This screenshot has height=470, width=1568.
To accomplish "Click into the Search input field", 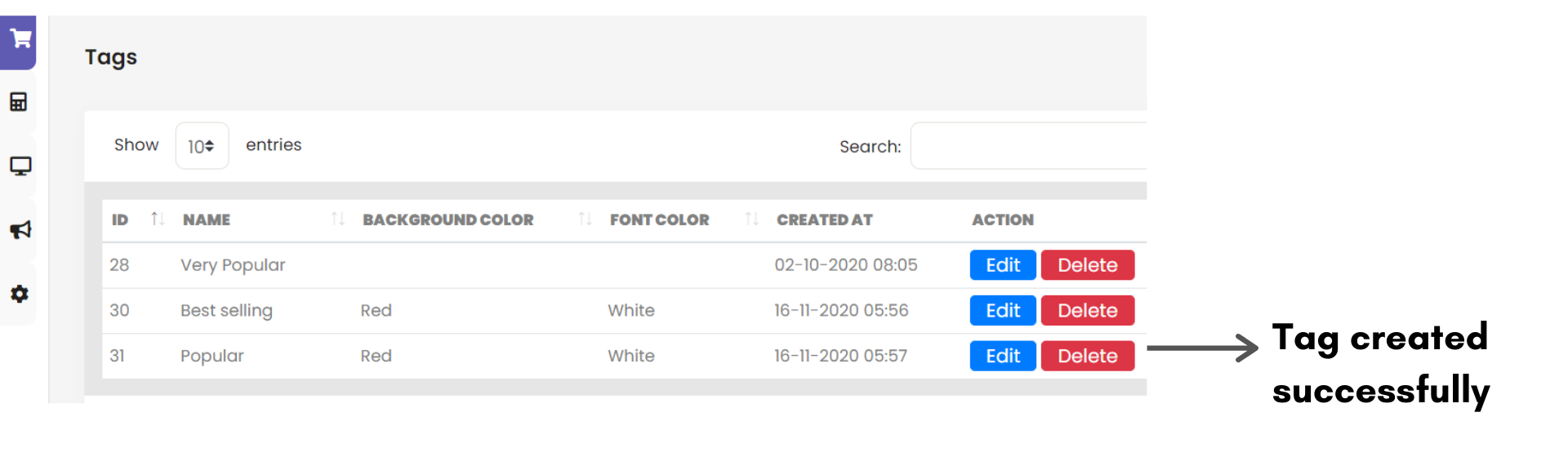I will coord(1027,146).
